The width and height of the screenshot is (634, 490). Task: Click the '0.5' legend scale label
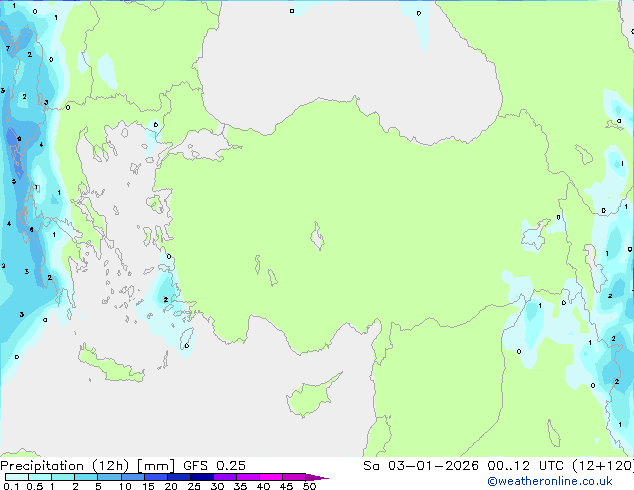(x=34, y=486)
